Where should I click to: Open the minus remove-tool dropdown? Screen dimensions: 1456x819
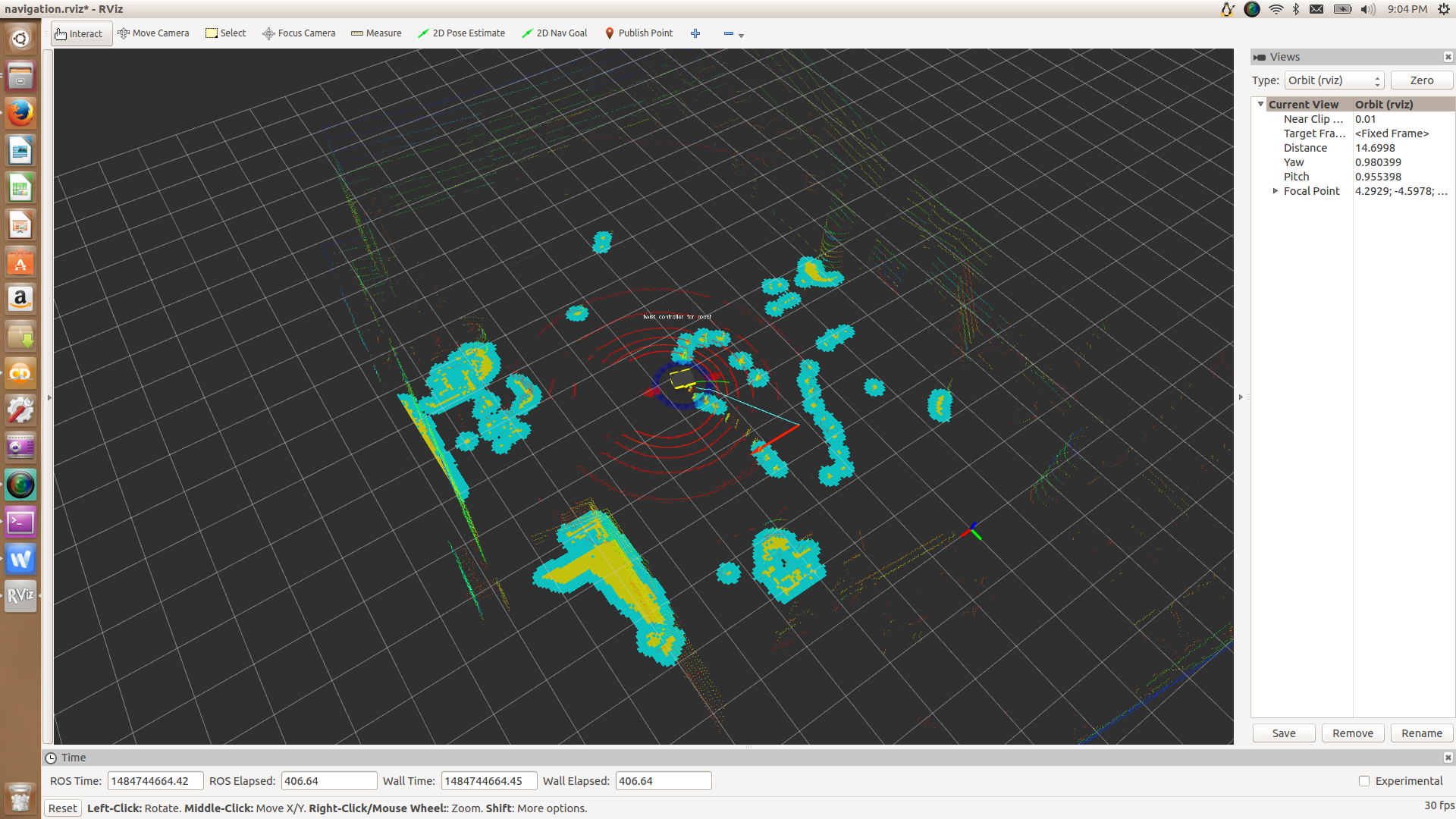[x=733, y=34]
